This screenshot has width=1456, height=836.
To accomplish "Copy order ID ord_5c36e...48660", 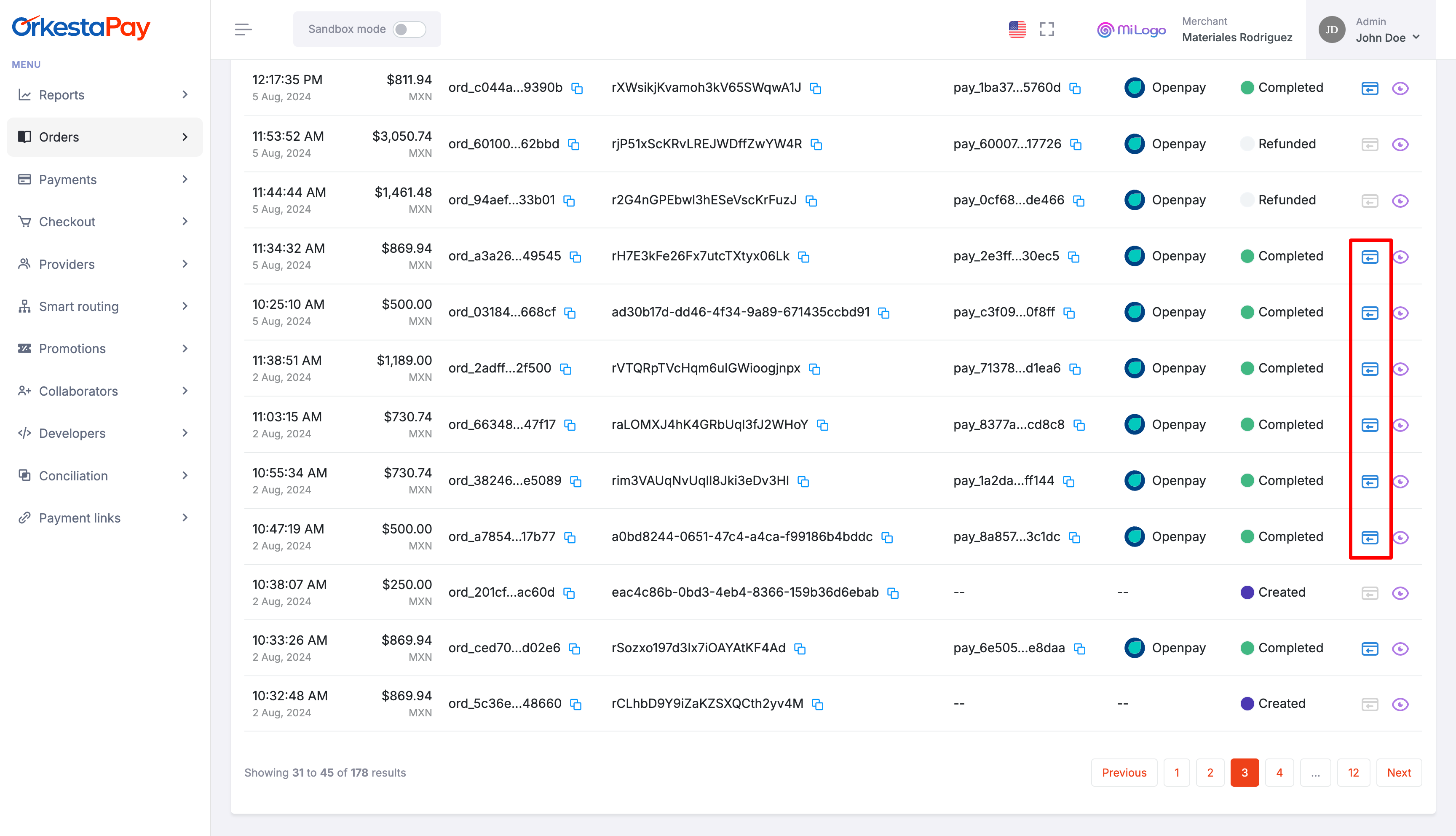I will click(x=576, y=705).
